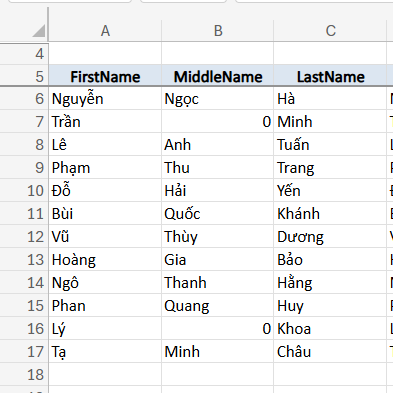Select the cell containing Hải
Image resolution: width=393 pixels, height=393 pixels.
(218, 191)
